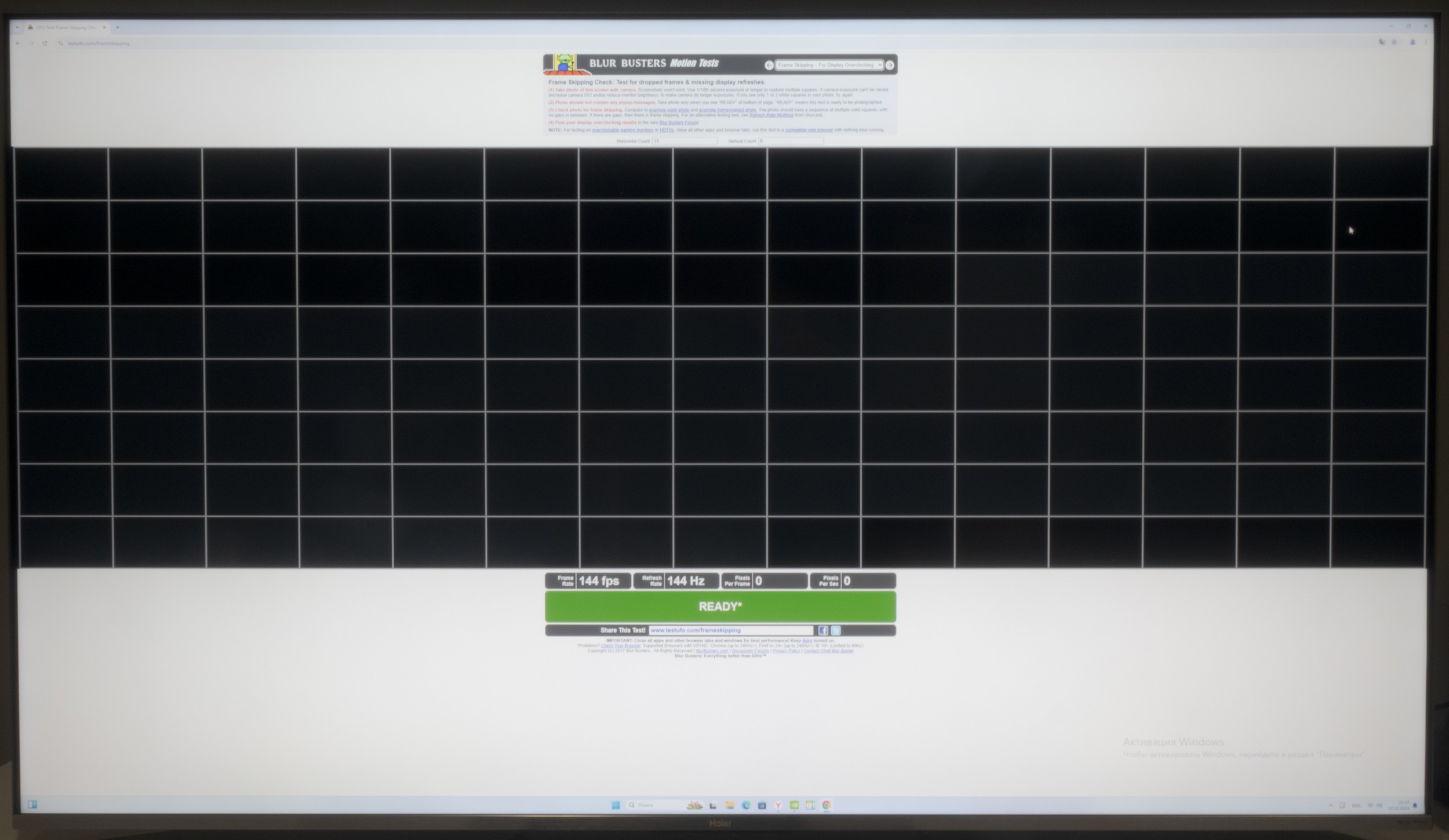
Task: Open a new browser tab
Action: [118, 27]
